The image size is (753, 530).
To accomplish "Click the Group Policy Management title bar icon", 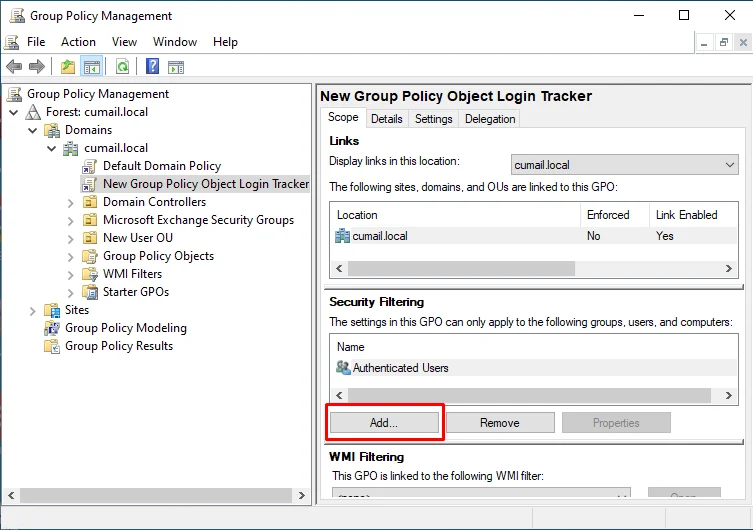I will [x=17, y=15].
